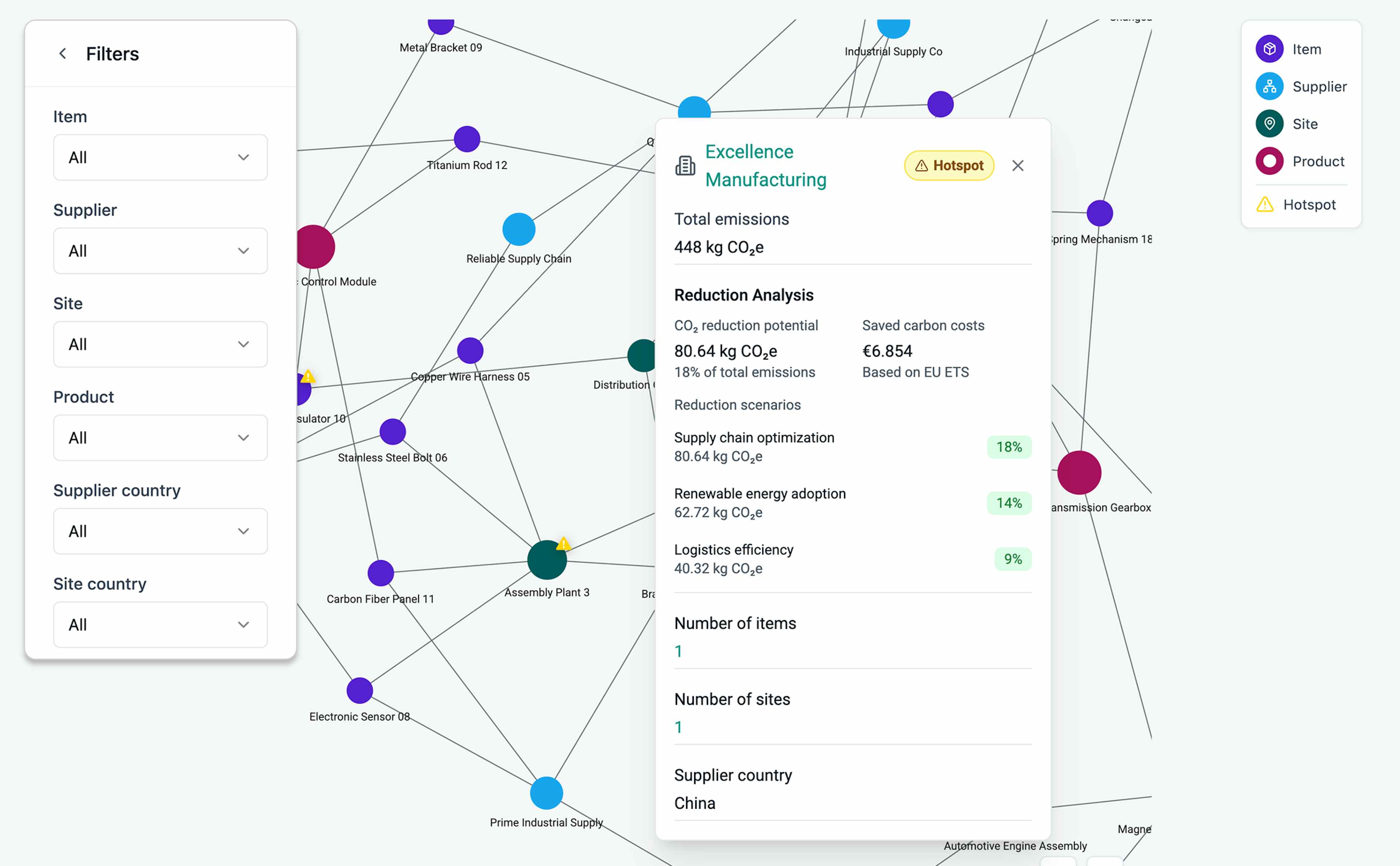Click the building icon beside Excellence Manufacturing
This screenshot has height=866, width=1400.
(685, 166)
